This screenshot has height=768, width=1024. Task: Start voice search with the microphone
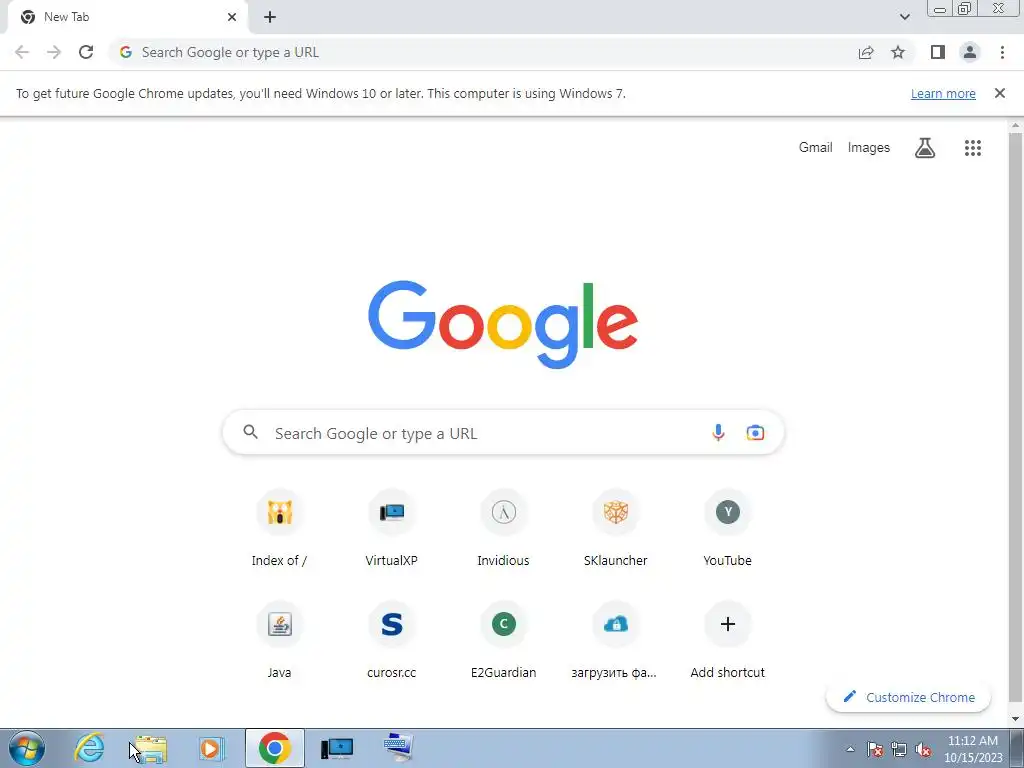coord(718,432)
